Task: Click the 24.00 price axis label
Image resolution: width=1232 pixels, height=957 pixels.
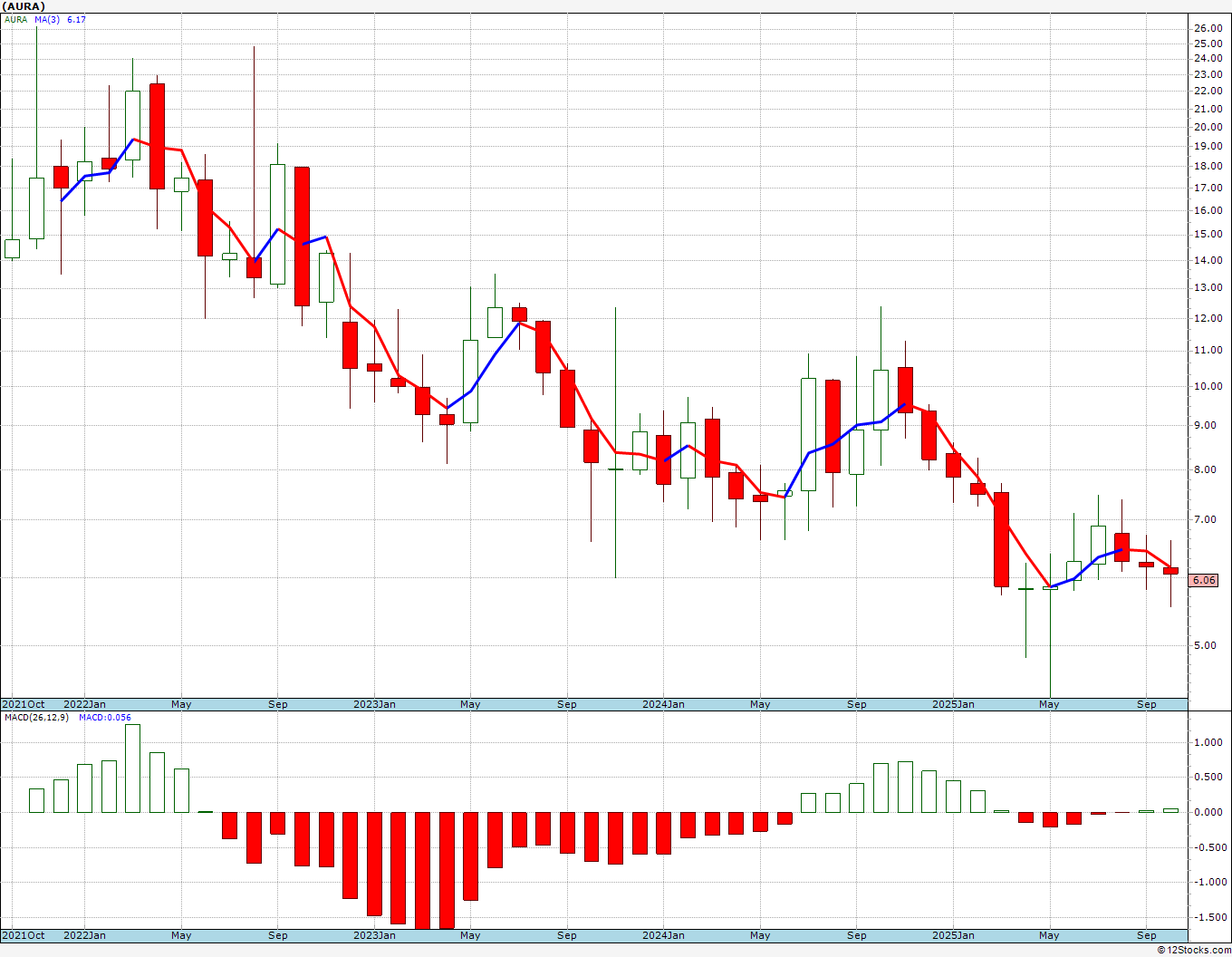Action: (1208, 59)
